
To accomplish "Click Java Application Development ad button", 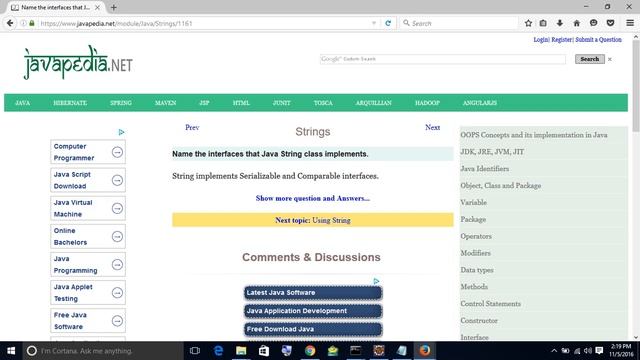I will (313, 311).
